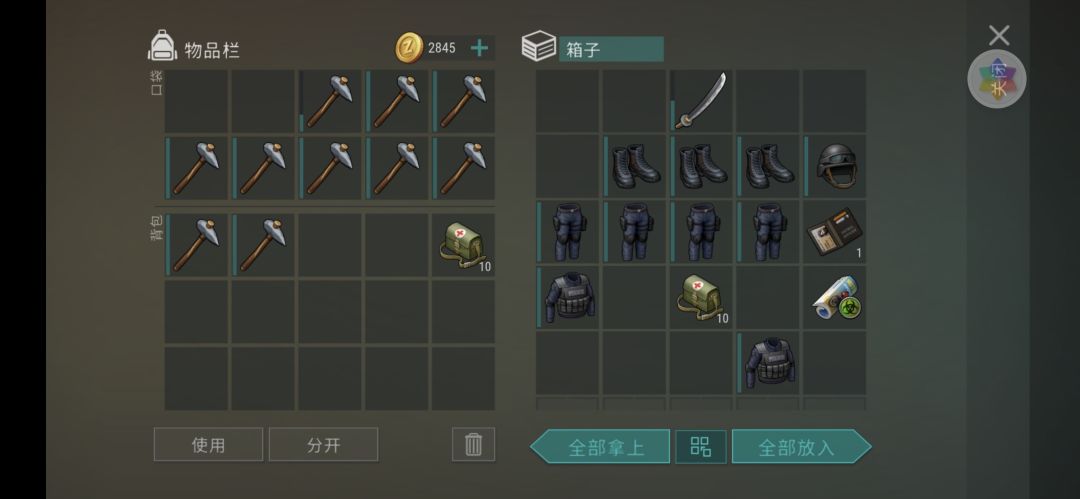Select the first aid kit in the chest

700,298
